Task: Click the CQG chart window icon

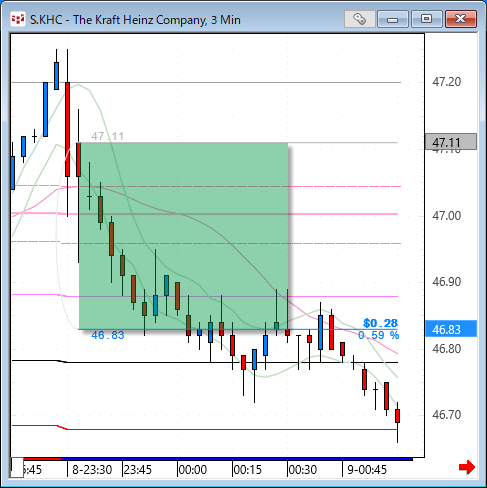Action: [x=18, y=19]
